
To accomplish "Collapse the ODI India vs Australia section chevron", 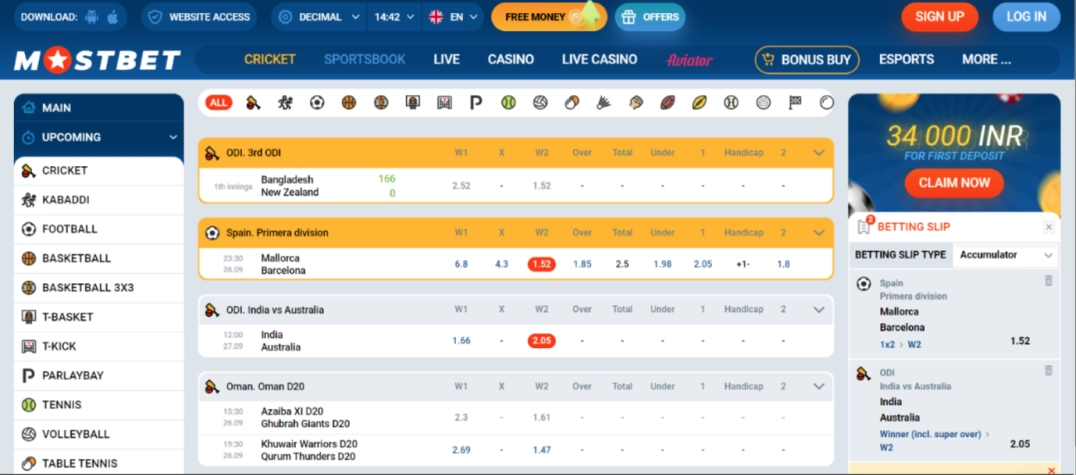I will pyautogui.click(x=819, y=310).
